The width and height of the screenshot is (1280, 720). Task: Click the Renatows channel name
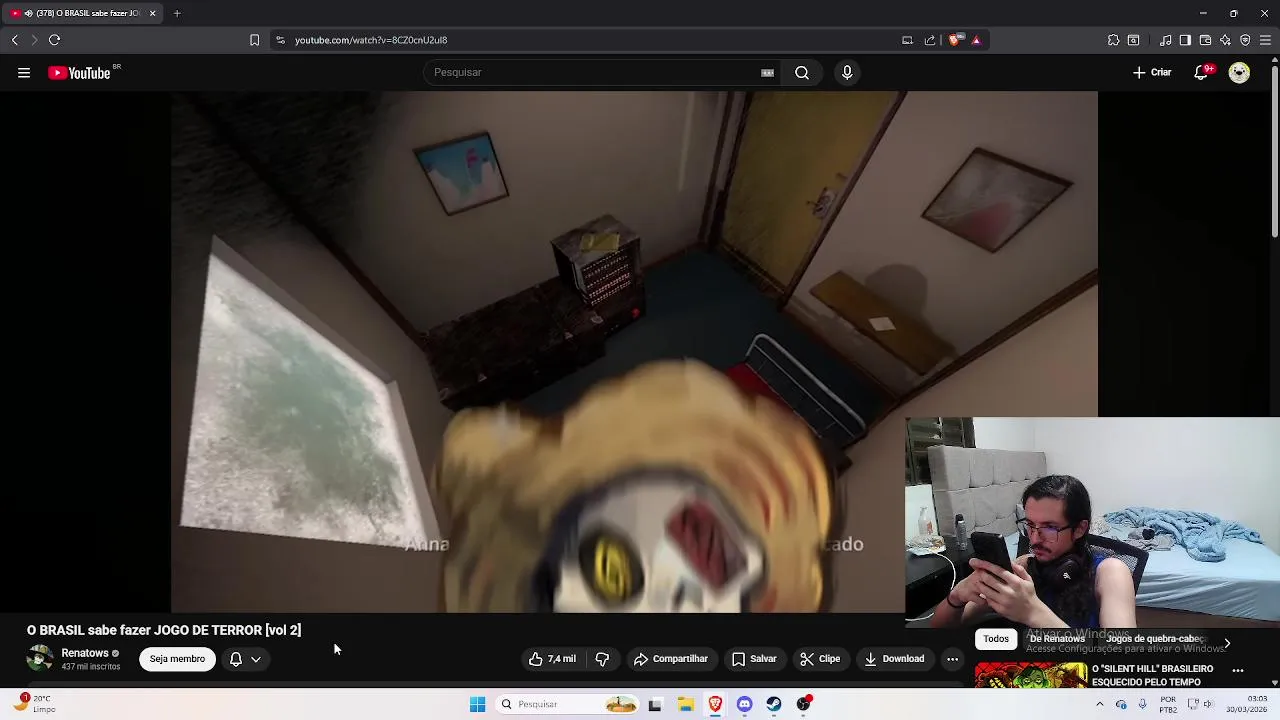coord(85,653)
